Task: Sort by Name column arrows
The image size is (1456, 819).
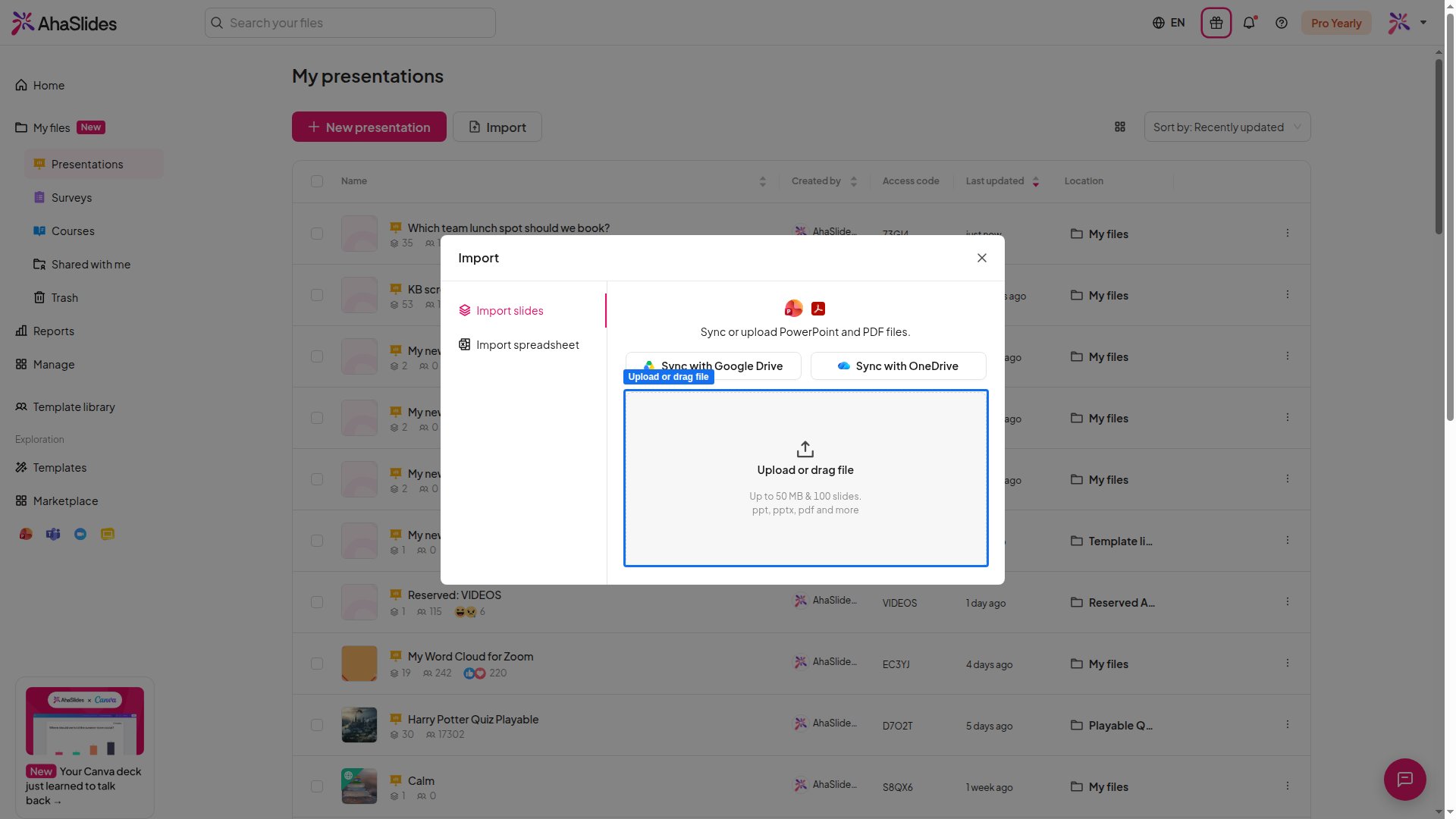Action: tap(763, 182)
